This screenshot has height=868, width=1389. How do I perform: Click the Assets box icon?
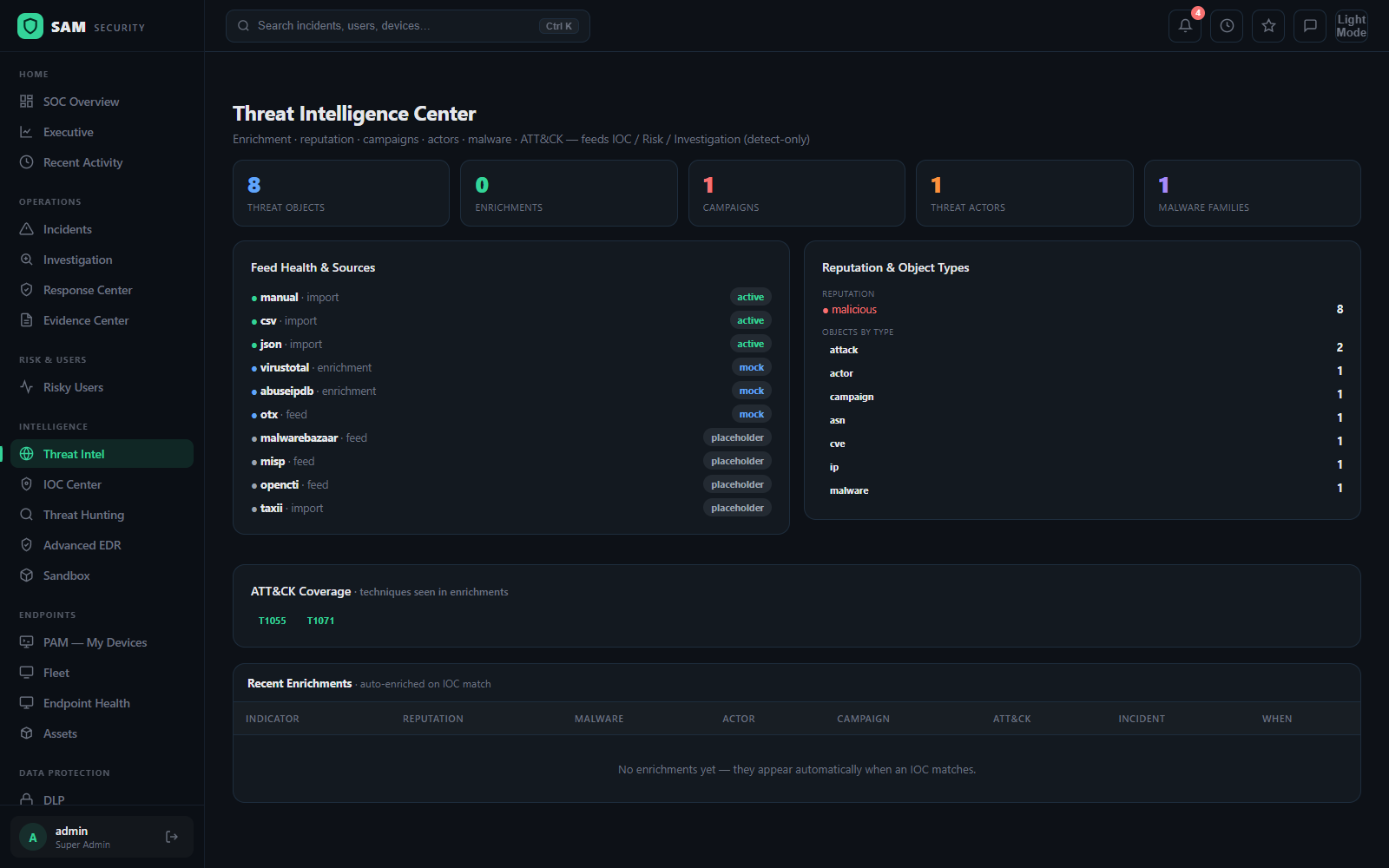(x=26, y=733)
